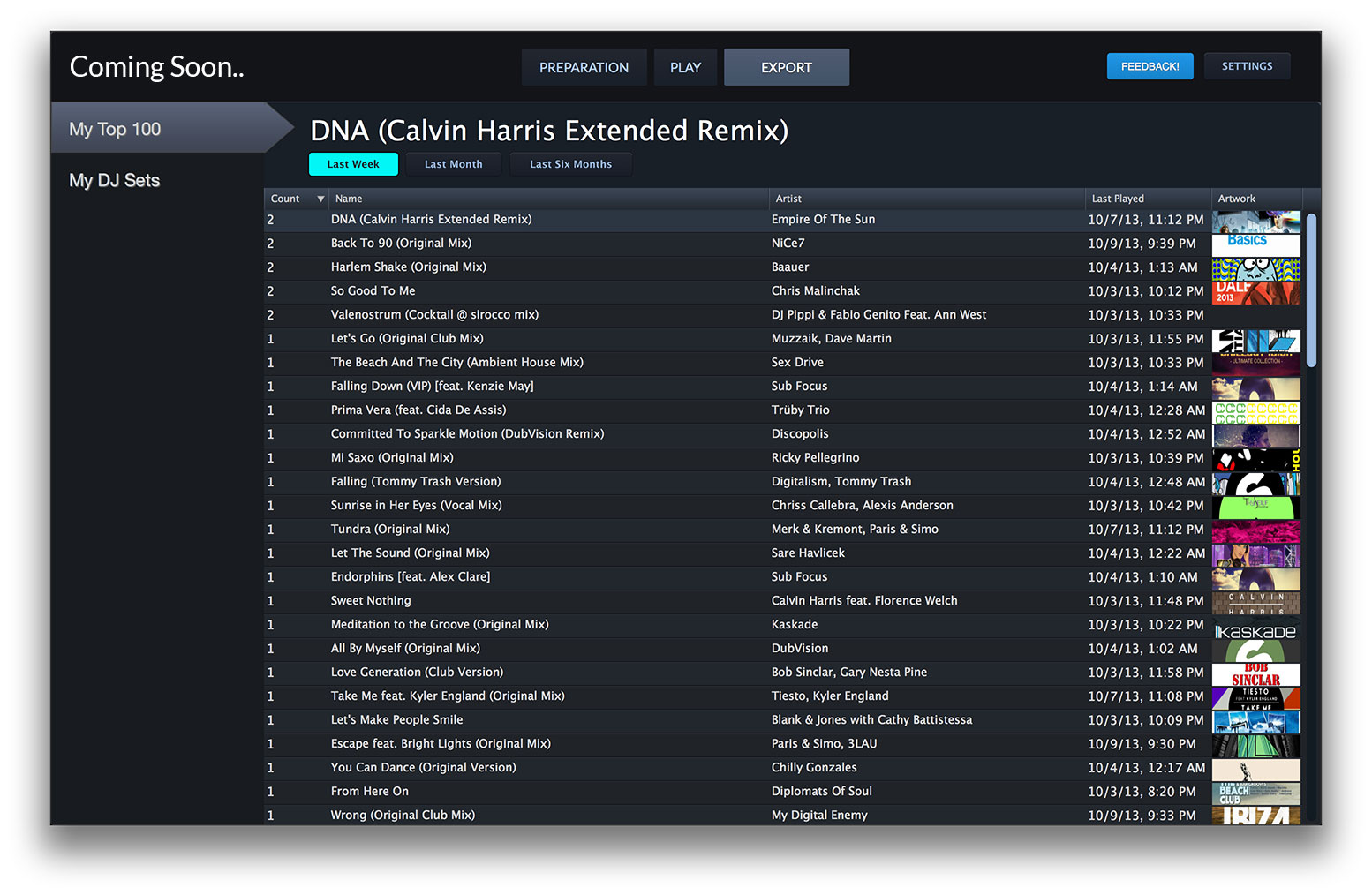Screen dimensions: 1372x895
Task: Click track name Let's Go (Original Club Mix)
Action: (407, 339)
